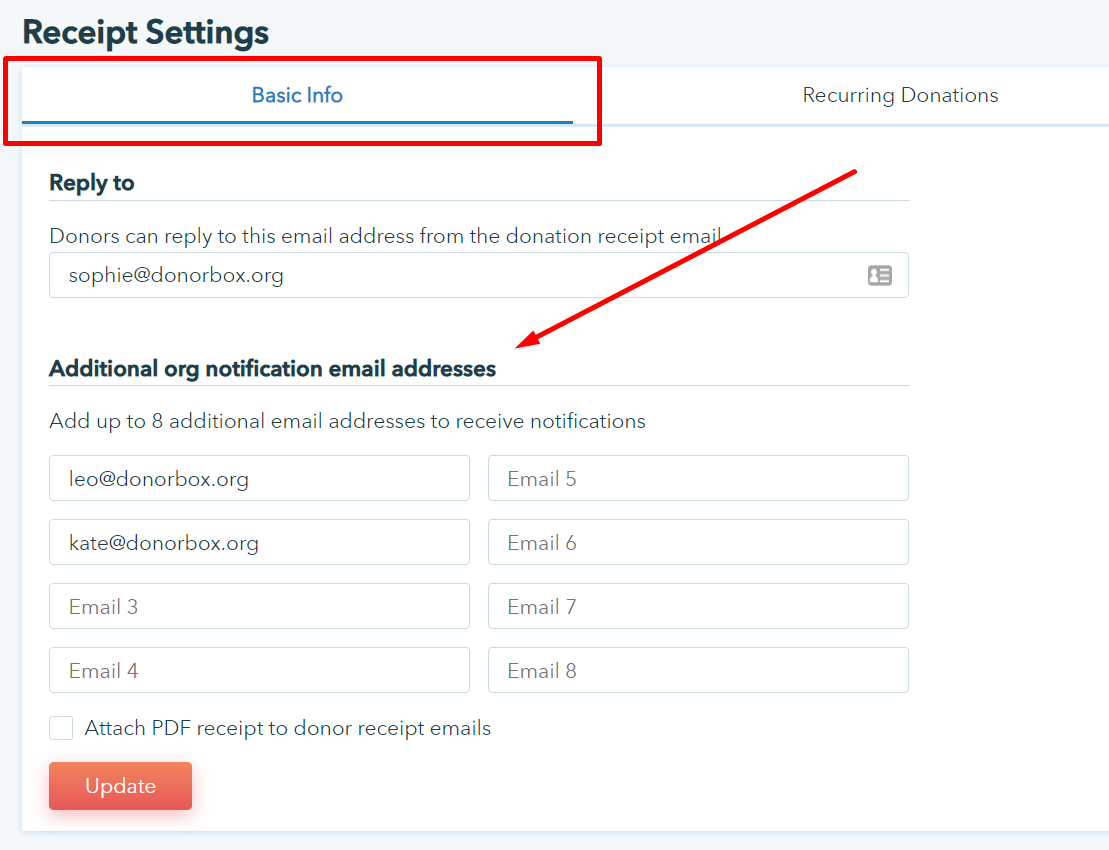Enable Attach PDF receipt checkbox

61,728
